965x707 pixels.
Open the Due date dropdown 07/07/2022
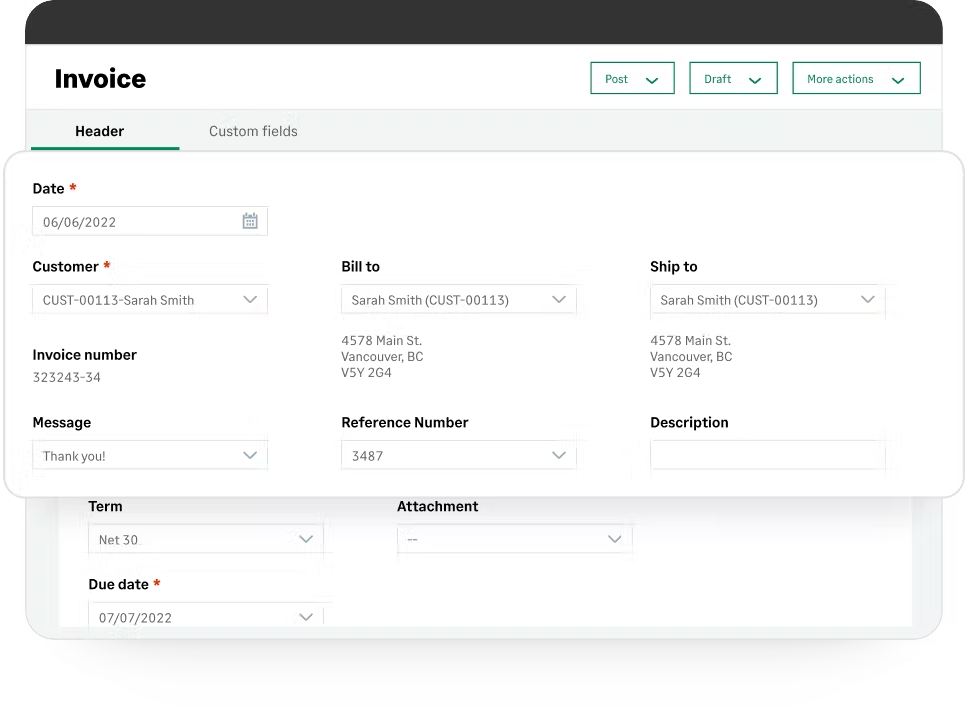[206, 617]
